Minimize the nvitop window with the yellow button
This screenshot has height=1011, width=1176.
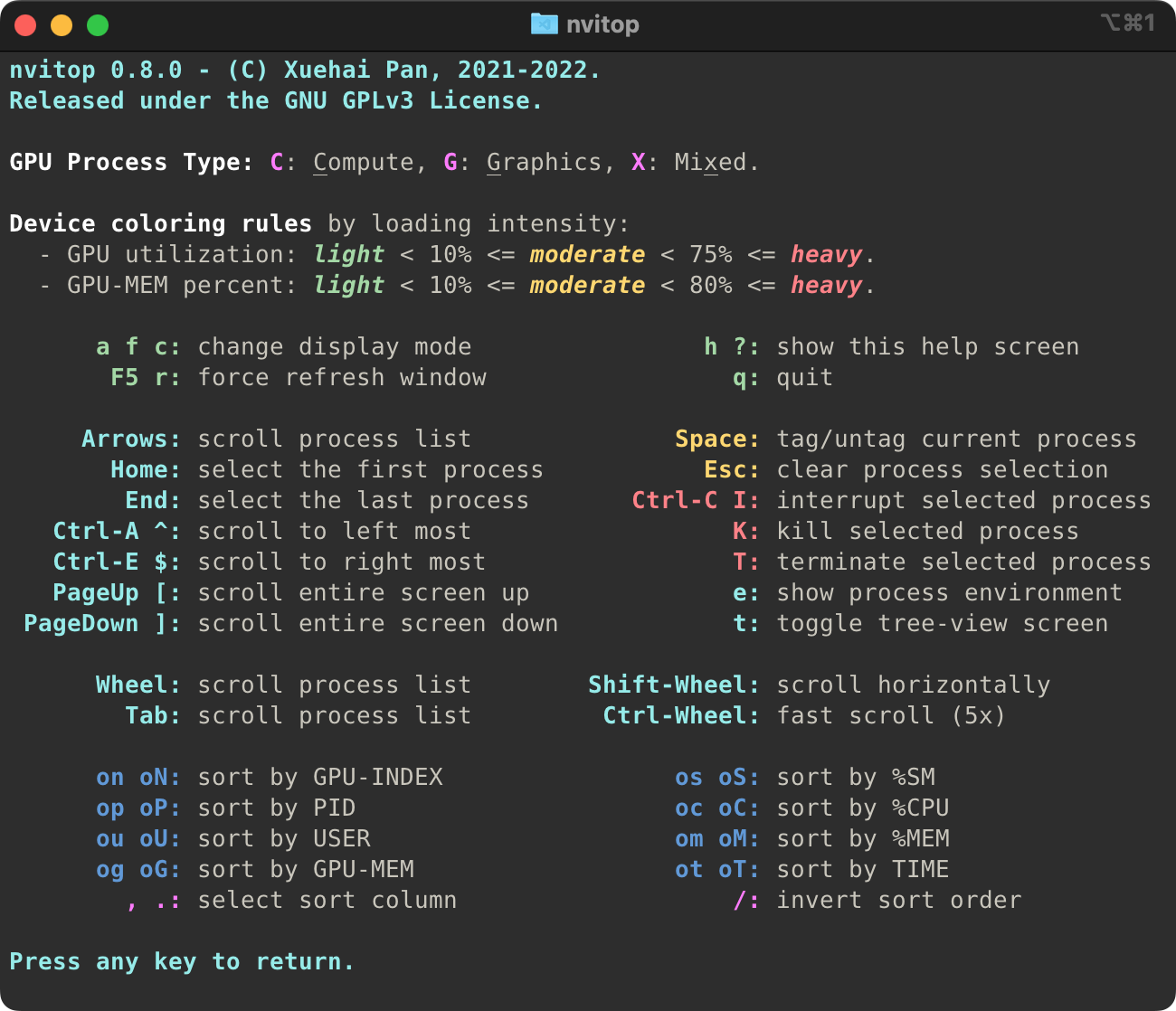coord(62,25)
